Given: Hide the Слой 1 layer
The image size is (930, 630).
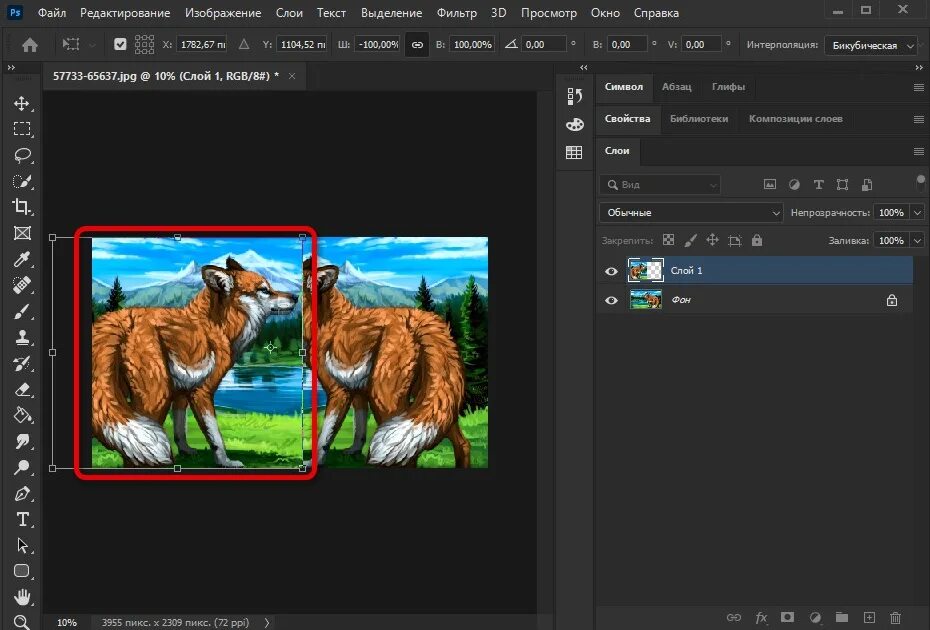Looking at the screenshot, I should coord(611,271).
